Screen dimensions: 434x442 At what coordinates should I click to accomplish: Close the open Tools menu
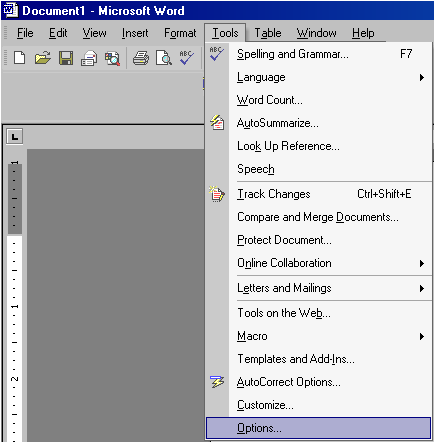(225, 33)
